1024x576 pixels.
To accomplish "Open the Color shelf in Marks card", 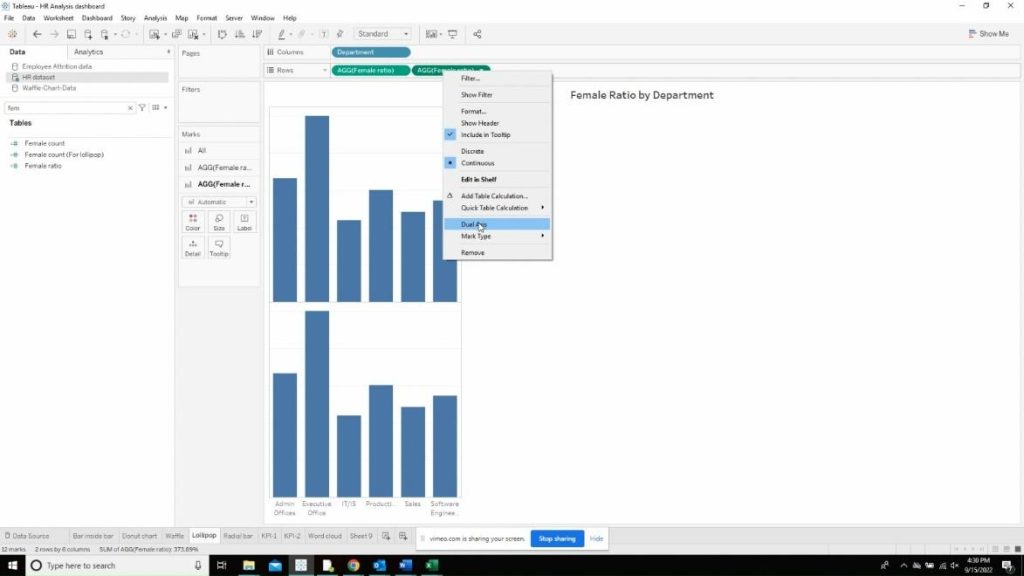I will (192, 222).
